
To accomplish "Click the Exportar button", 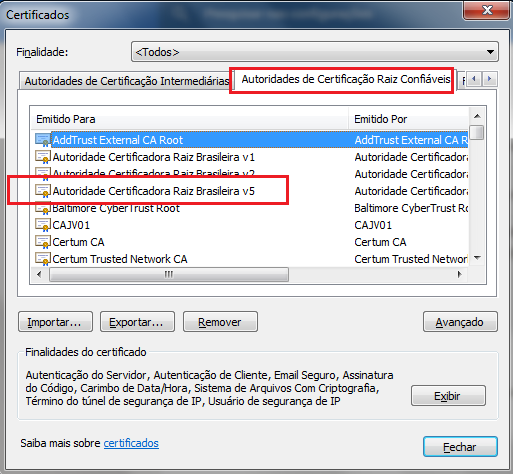I will (137, 322).
